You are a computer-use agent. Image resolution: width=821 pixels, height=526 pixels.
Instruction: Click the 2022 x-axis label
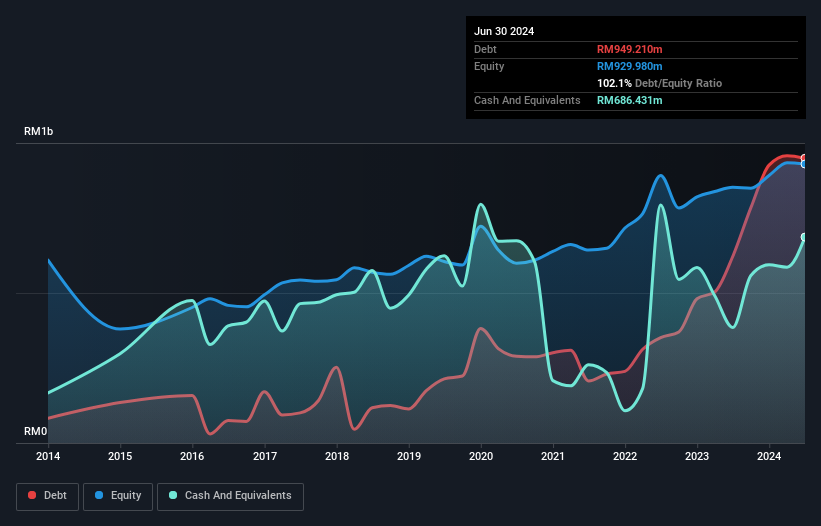tap(625, 456)
